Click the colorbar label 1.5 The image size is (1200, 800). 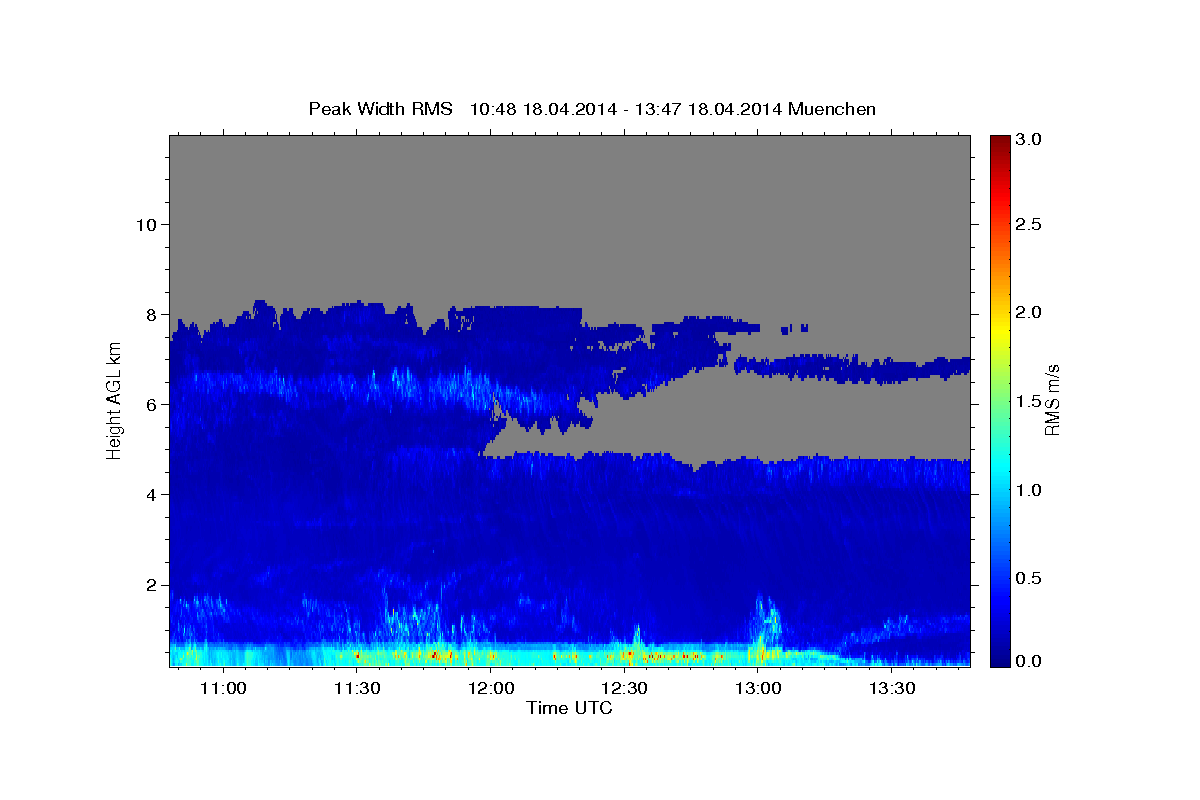point(1029,402)
